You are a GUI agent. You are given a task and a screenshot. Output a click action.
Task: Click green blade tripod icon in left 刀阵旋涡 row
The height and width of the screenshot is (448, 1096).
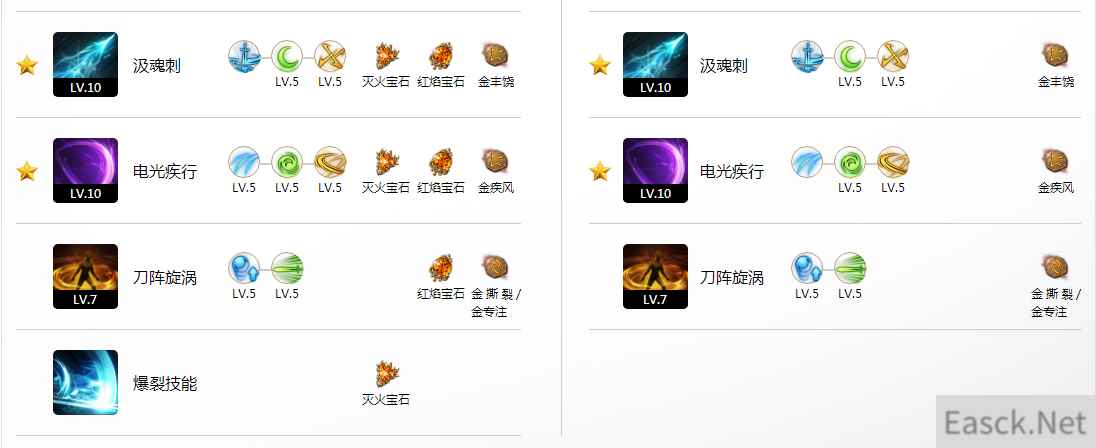[x=287, y=268]
